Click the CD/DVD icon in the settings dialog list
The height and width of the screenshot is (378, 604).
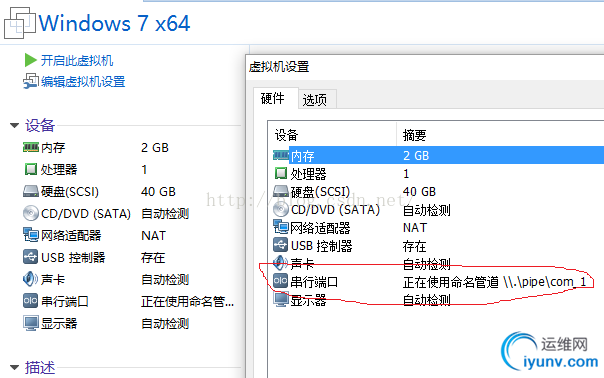pyautogui.click(x=281, y=209)
